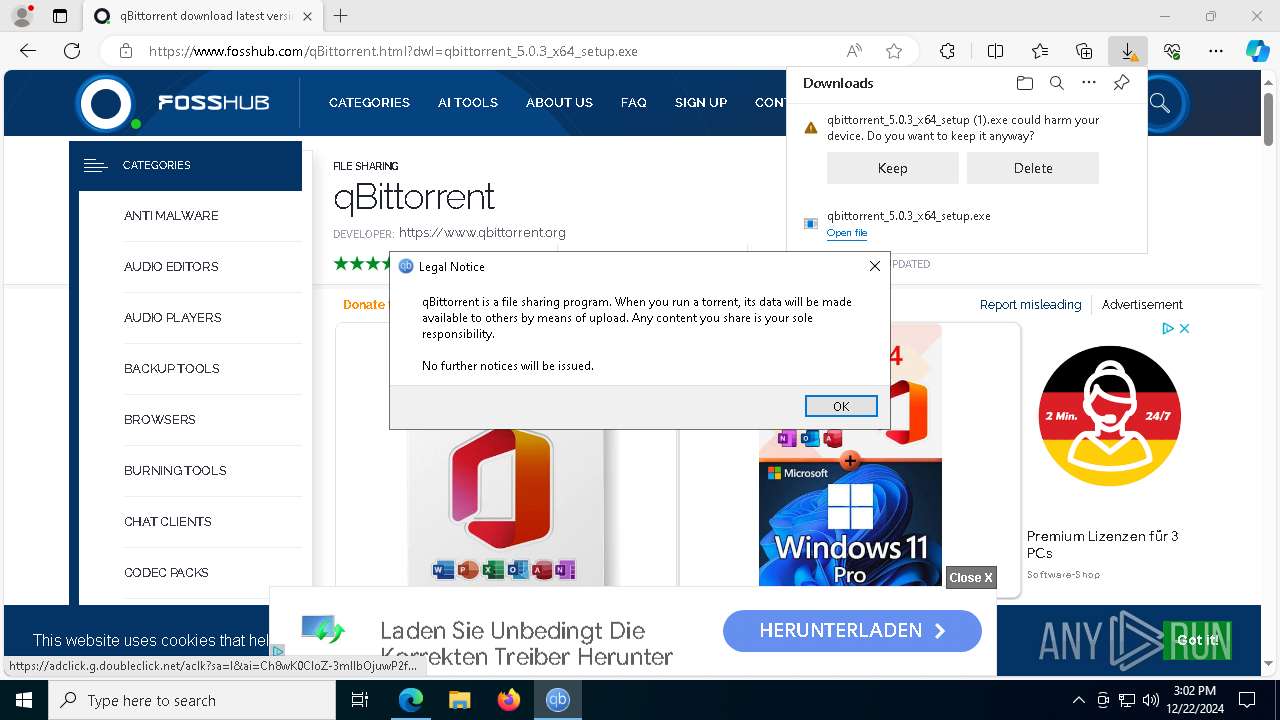1280x720 pixels.
Task: Open the CATEGORIES nav menu
Action: tap(369, 102)
